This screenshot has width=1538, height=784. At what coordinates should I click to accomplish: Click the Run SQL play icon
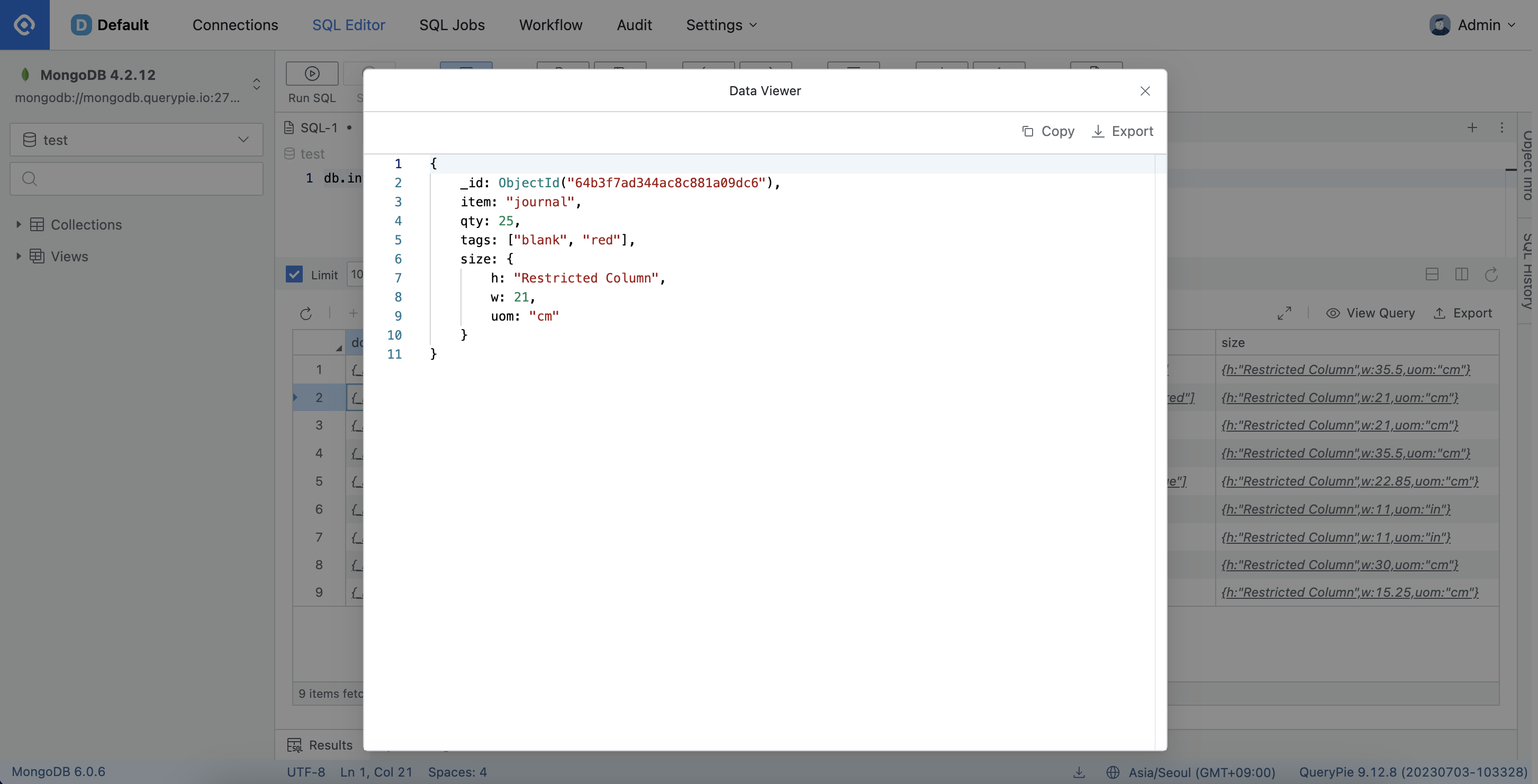point(312,74)
